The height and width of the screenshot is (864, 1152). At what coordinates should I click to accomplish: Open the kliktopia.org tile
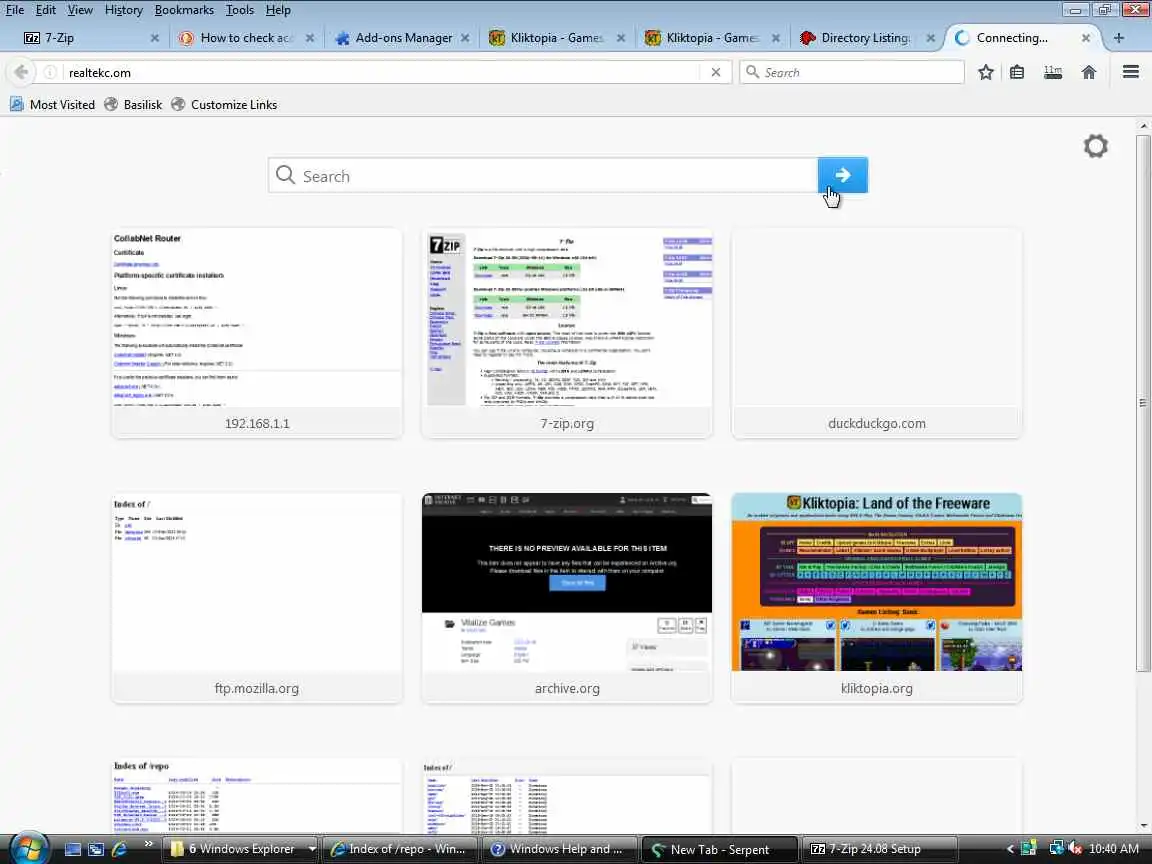(876, 598)
